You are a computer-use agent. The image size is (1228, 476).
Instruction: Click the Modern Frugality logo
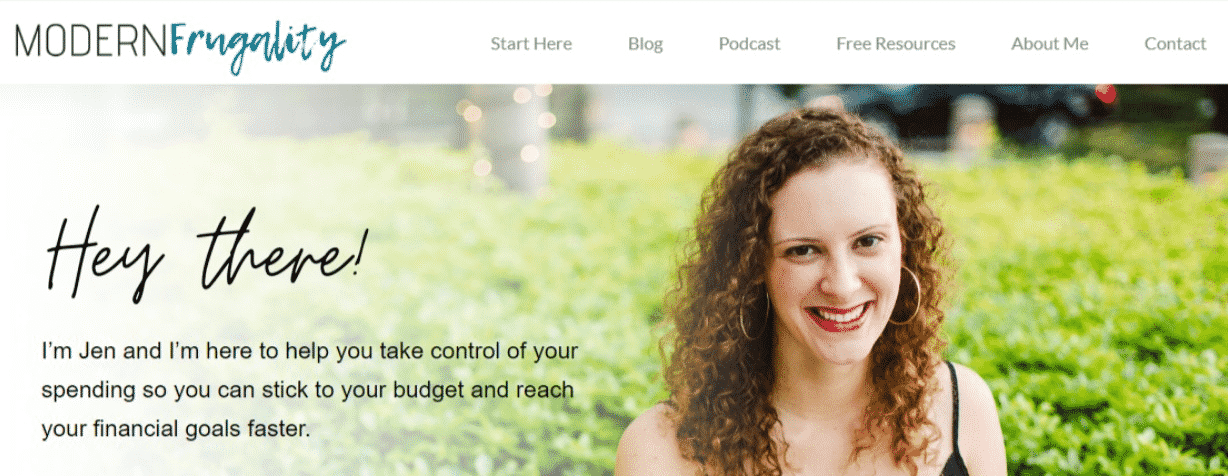pos(181,43)
